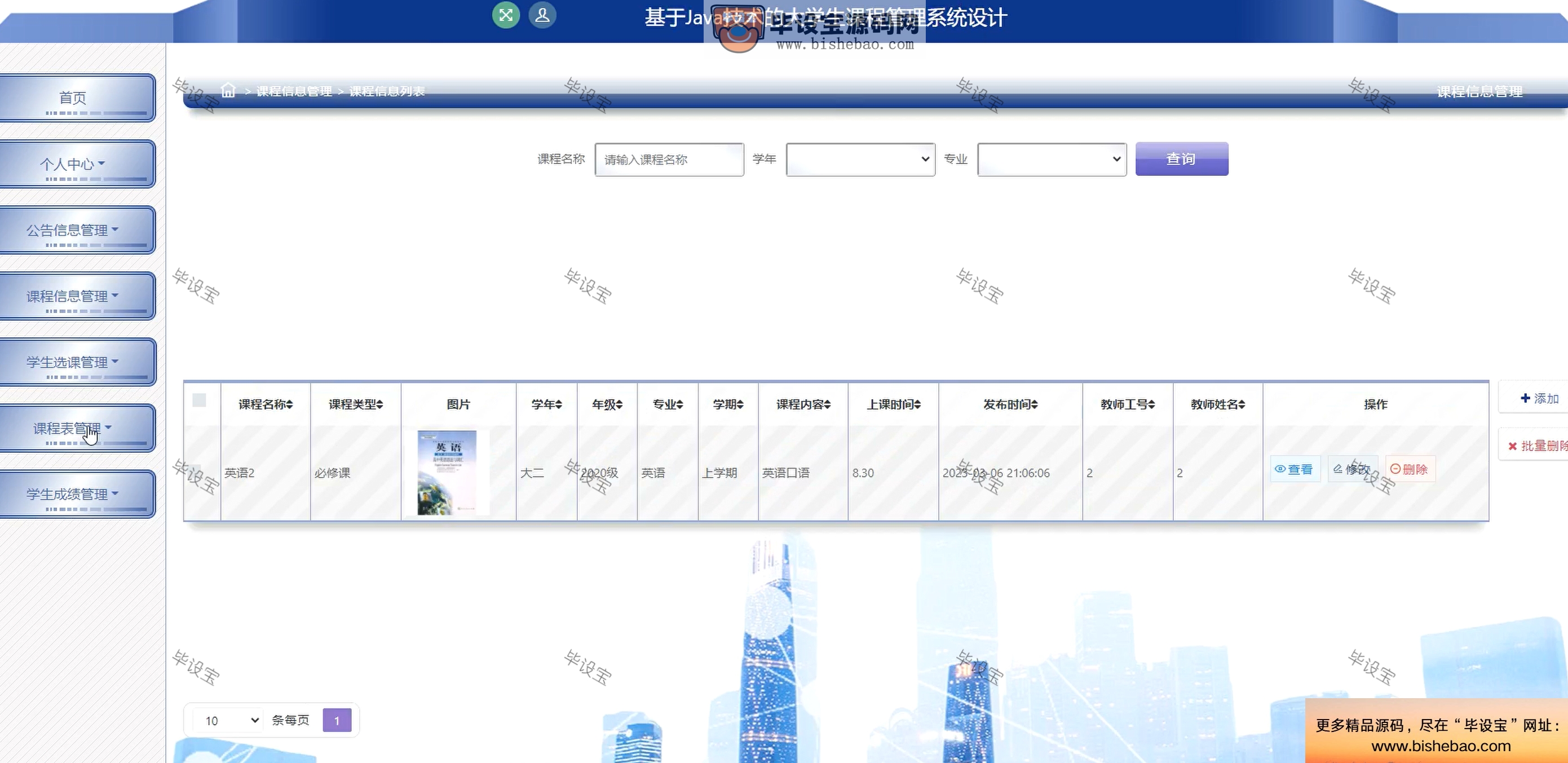Click the 课程信息列表 breadcrumb item
This screenshot has height=763, width=1568.
(387, 91)
